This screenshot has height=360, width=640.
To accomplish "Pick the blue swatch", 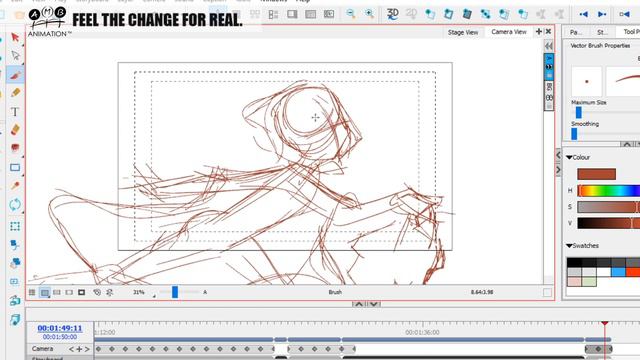I will 618,272.
